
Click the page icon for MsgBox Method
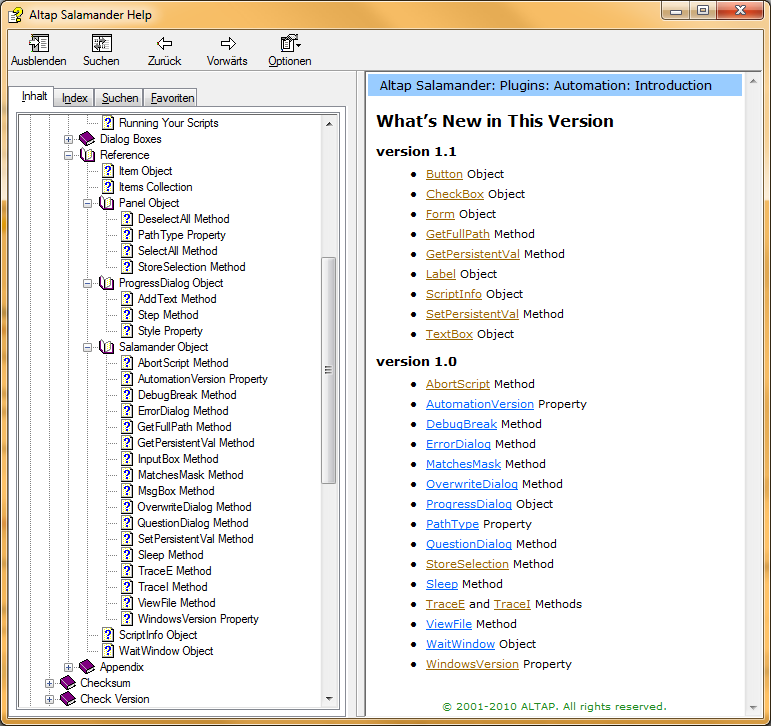(127, 491)
